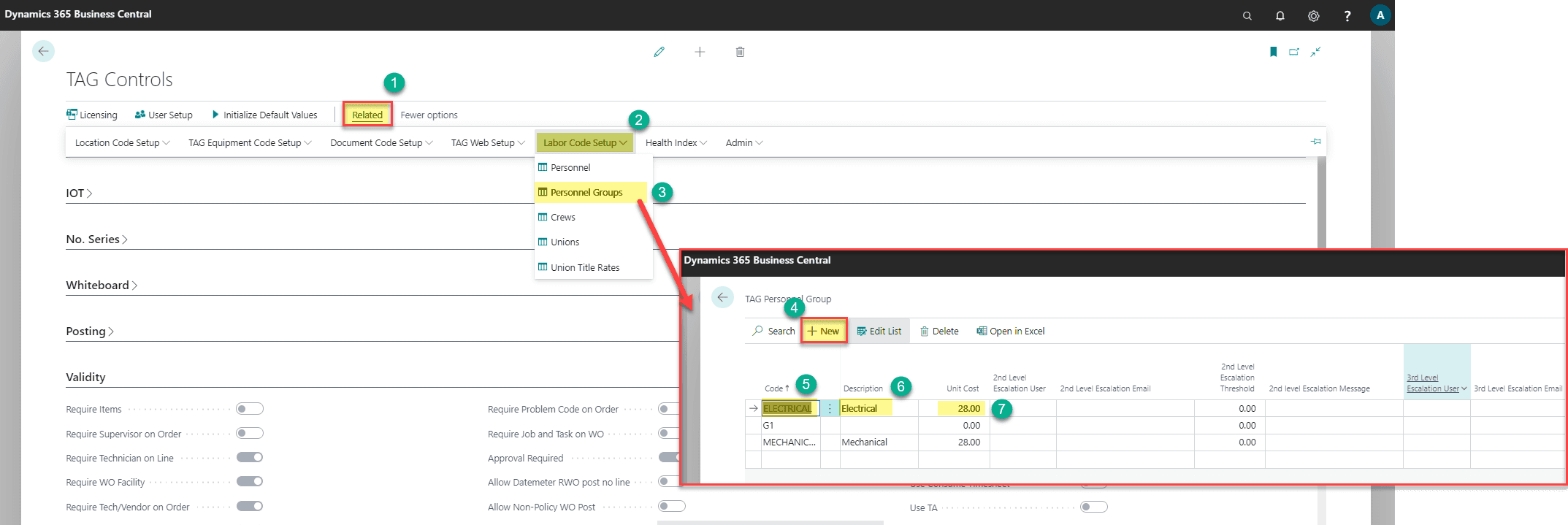This screenshot has height=525, width=1568.
Task: Click Delete in Personnel Group list
Action: point(939,331)
